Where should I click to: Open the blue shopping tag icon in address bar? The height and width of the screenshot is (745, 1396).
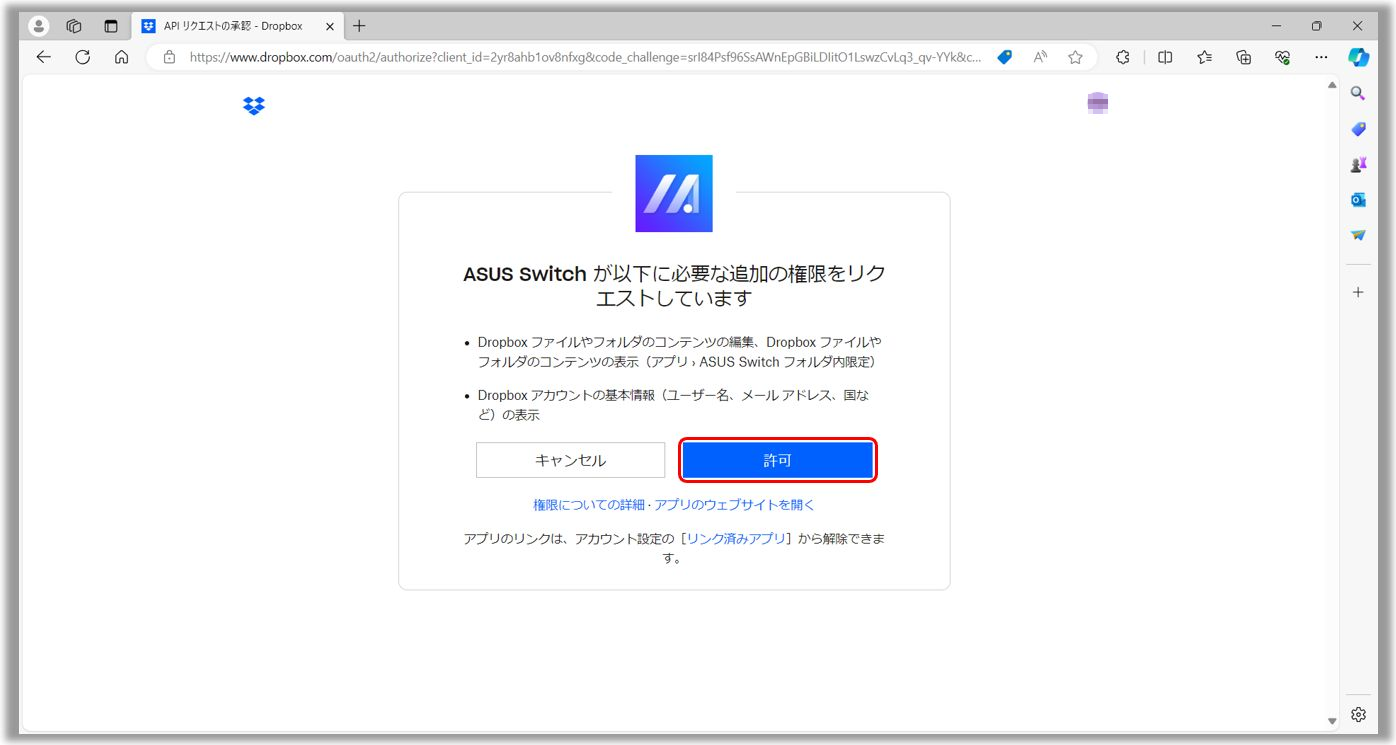tap(1005, 57)
